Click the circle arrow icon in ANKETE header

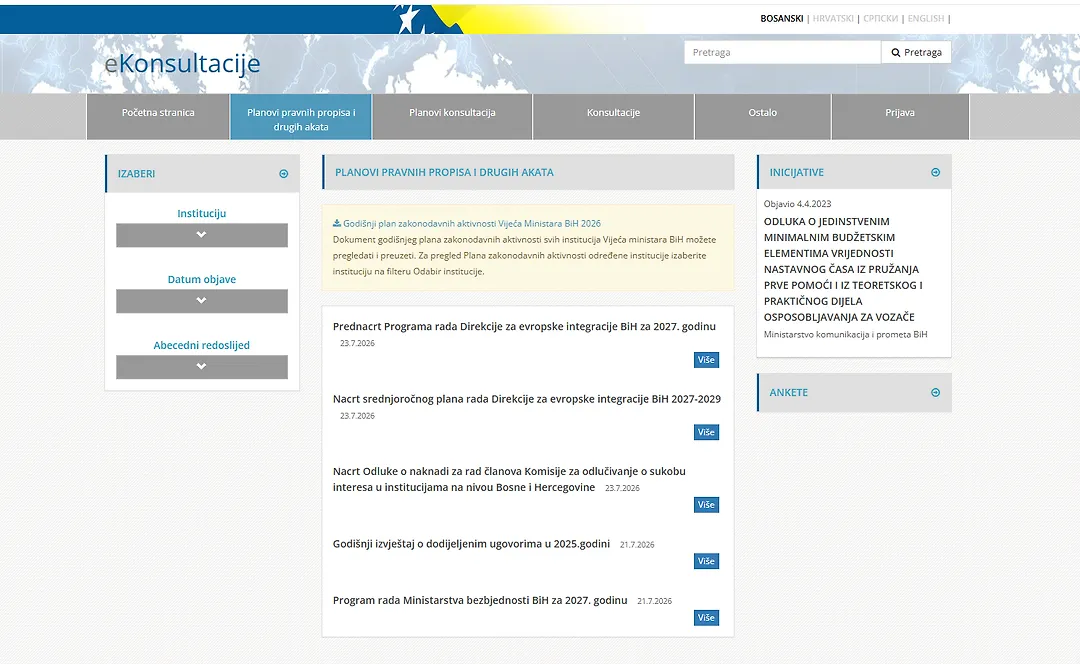935,393
